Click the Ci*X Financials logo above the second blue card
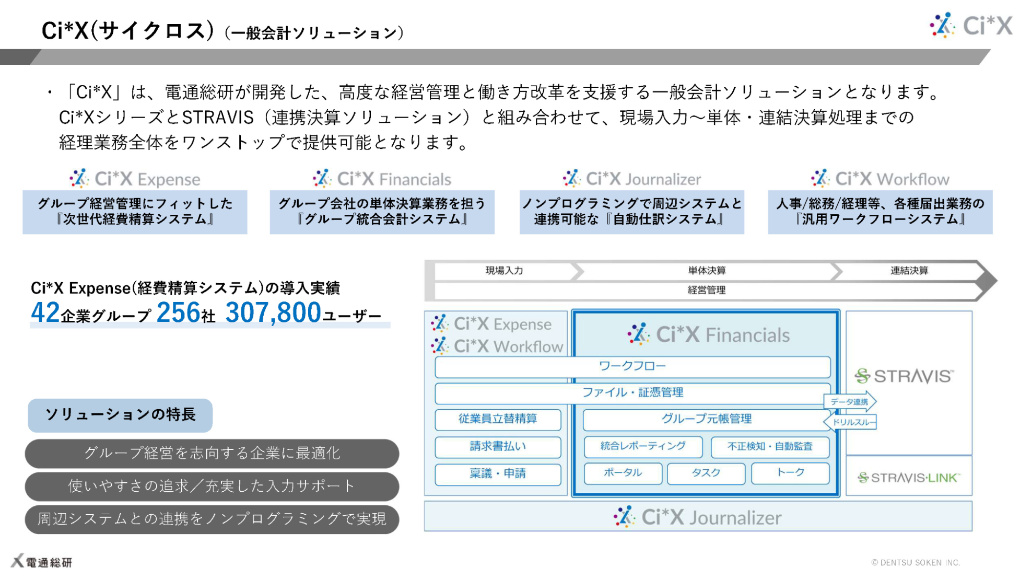Screen dimensions: 1020x579 click(382, 178)
